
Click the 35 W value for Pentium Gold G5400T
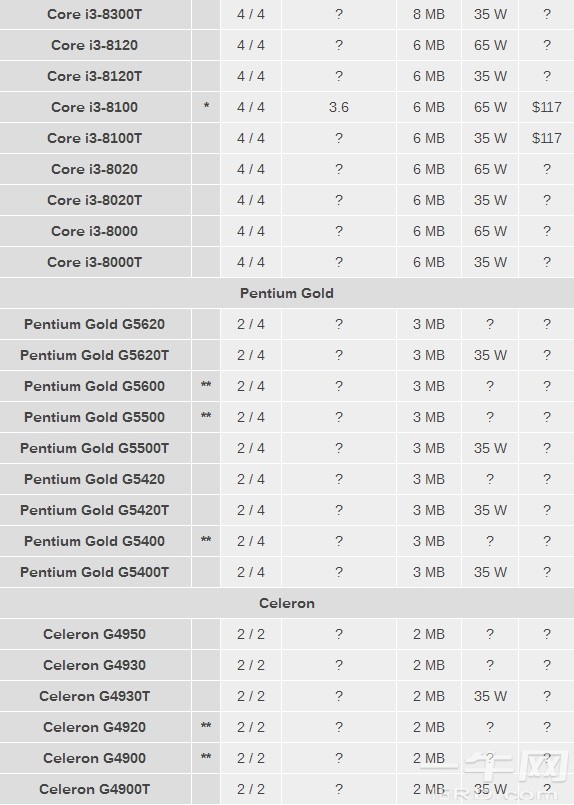click(490, 572)
